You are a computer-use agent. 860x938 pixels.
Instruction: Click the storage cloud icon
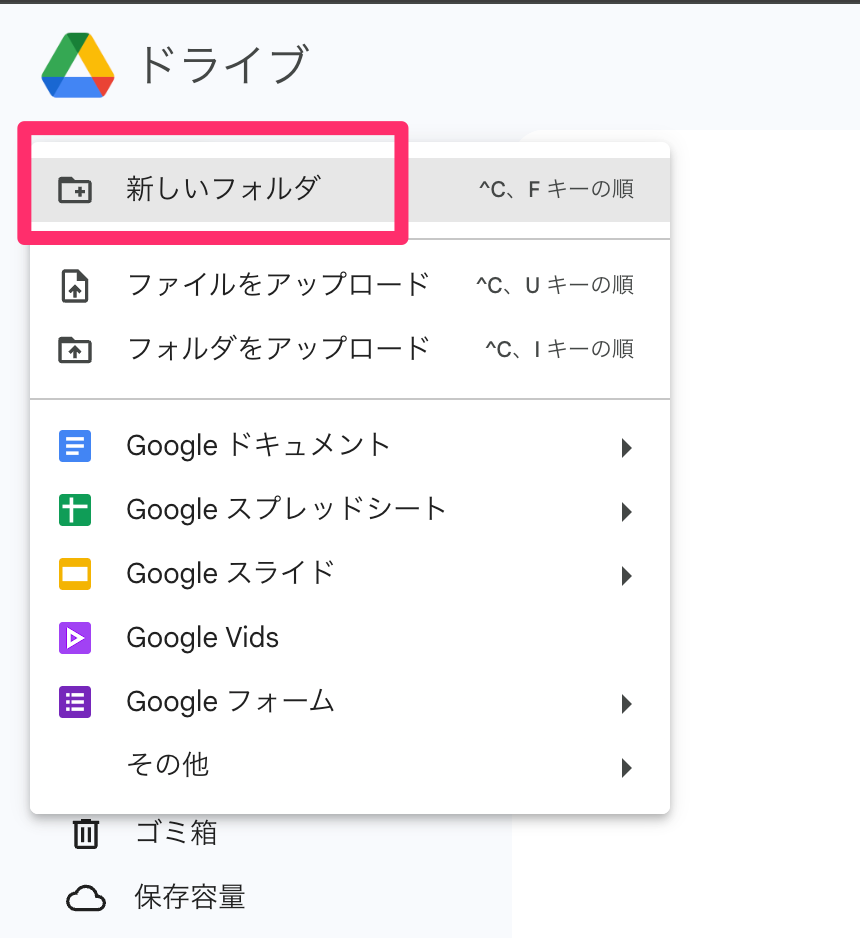pyautogui.click(x=86, y=898)
